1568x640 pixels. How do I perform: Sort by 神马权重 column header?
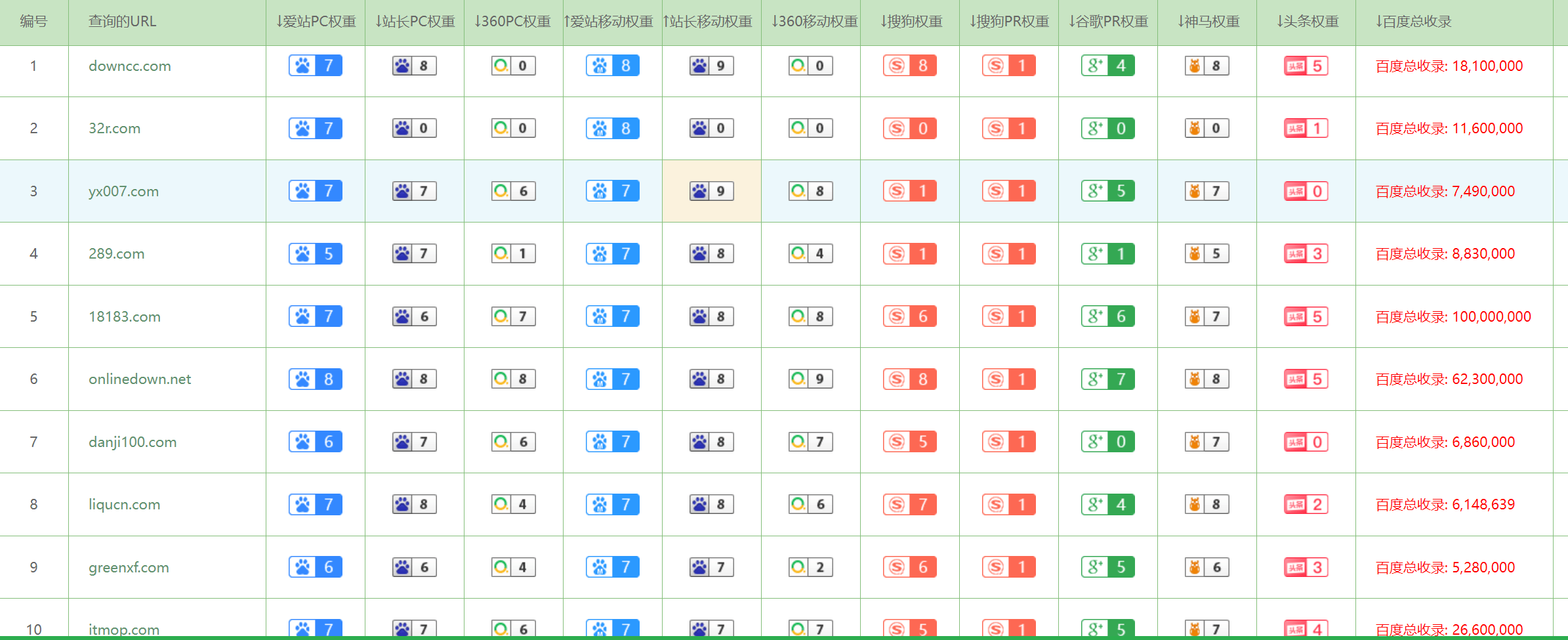pos(1208,22)
